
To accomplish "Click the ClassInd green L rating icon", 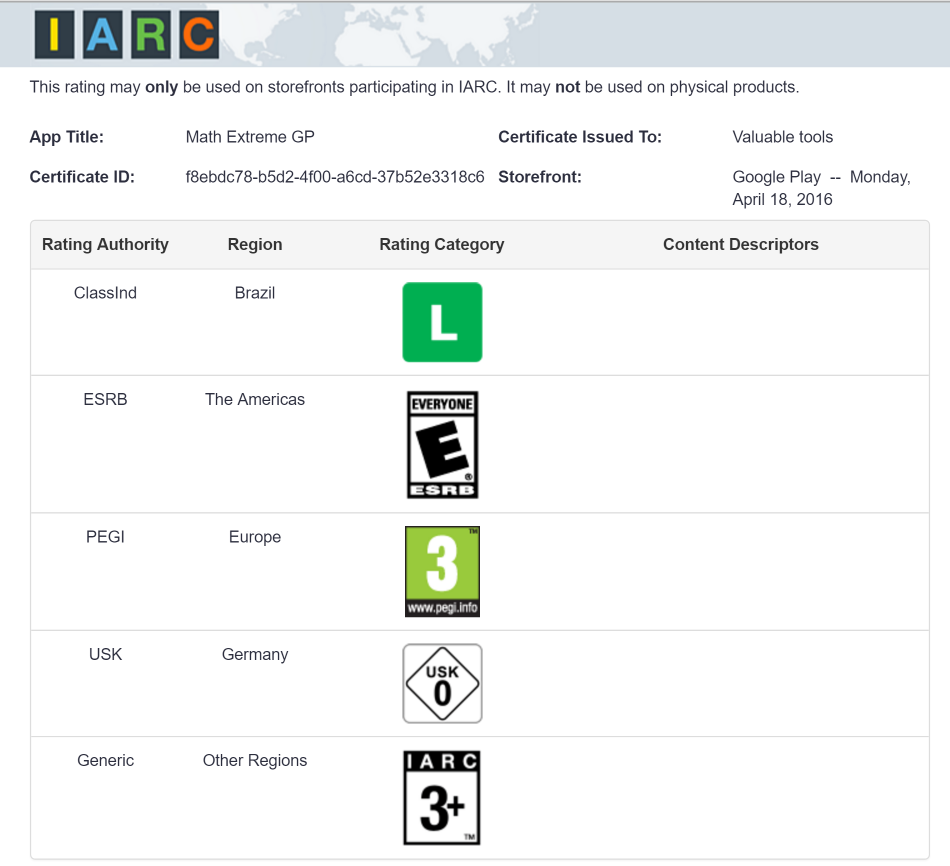I will [x=442, y=322].
